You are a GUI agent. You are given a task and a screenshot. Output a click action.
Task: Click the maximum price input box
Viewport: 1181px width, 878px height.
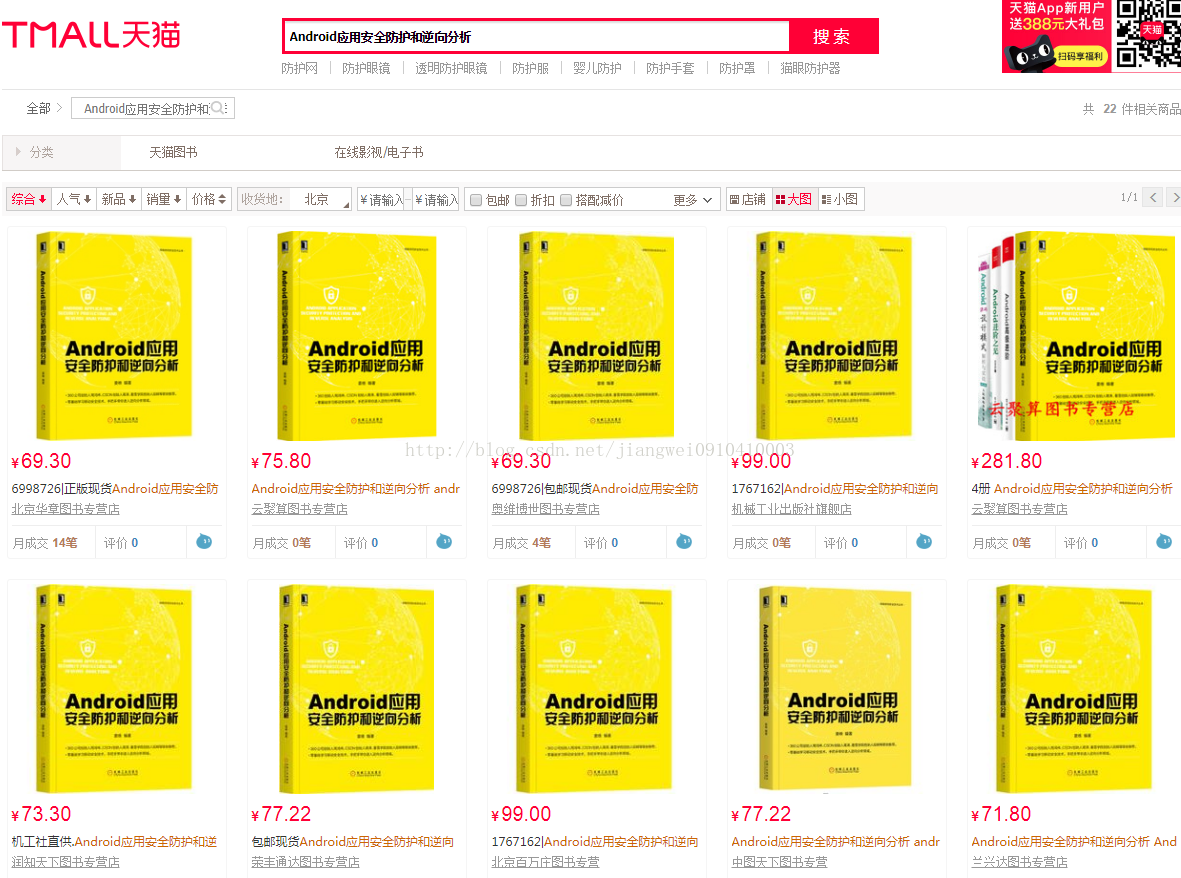coord(436,200)
